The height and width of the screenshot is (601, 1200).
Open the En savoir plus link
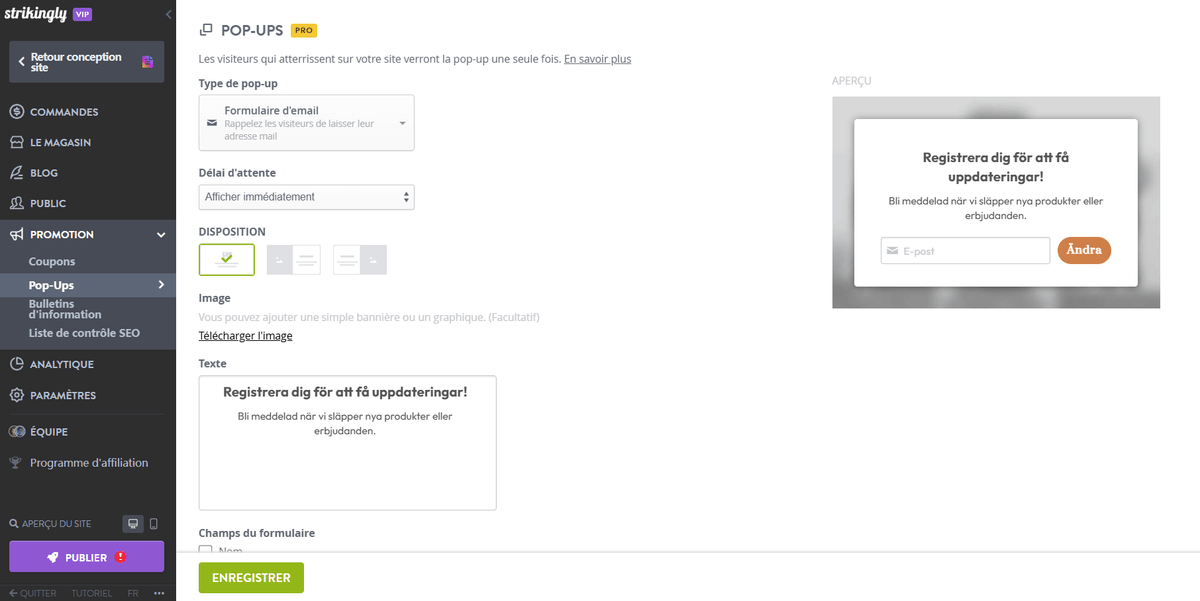coord(597,58)
